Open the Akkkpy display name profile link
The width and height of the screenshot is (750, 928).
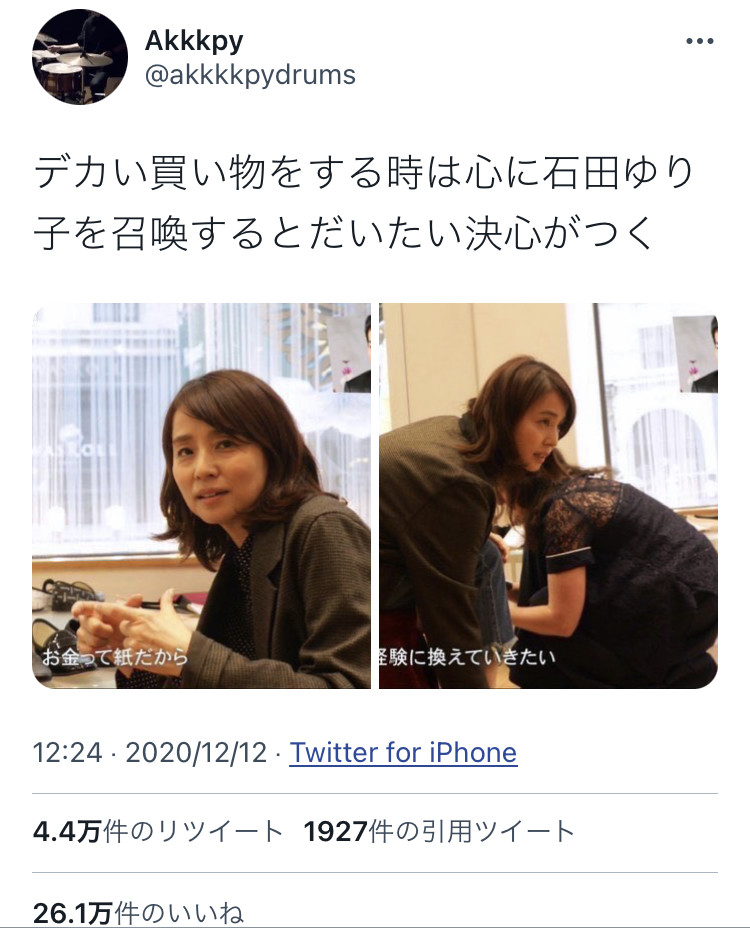pyautogui.click(x=194, y=41)
